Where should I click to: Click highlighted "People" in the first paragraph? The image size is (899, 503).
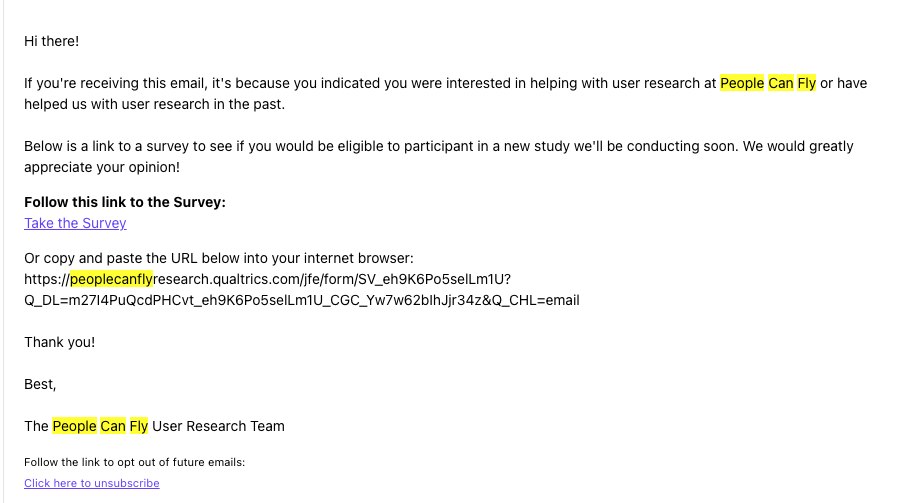742,84
